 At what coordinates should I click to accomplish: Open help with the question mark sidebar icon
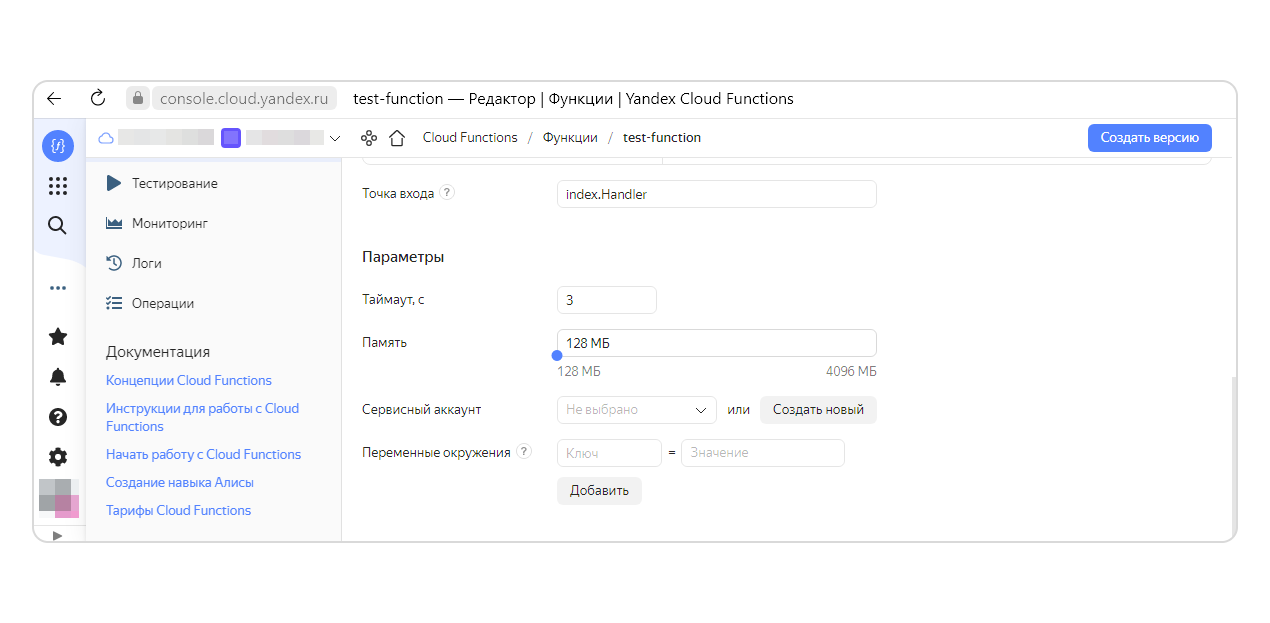(58, 417)
